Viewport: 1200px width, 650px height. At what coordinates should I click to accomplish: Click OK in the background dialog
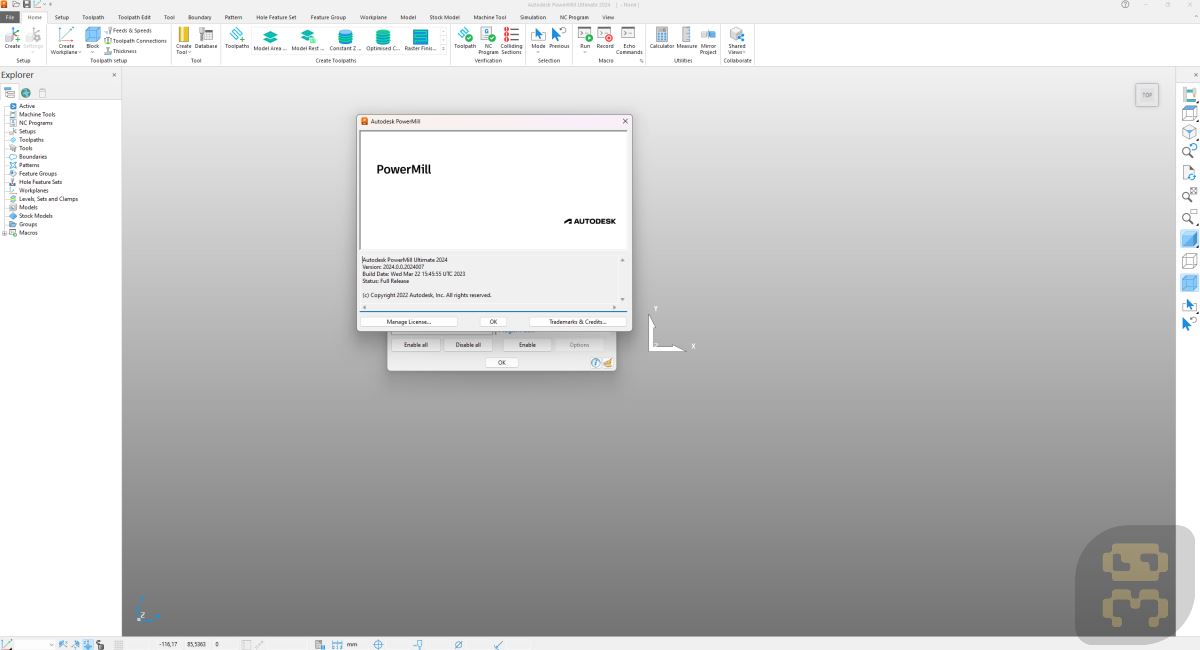click(501, 363)
